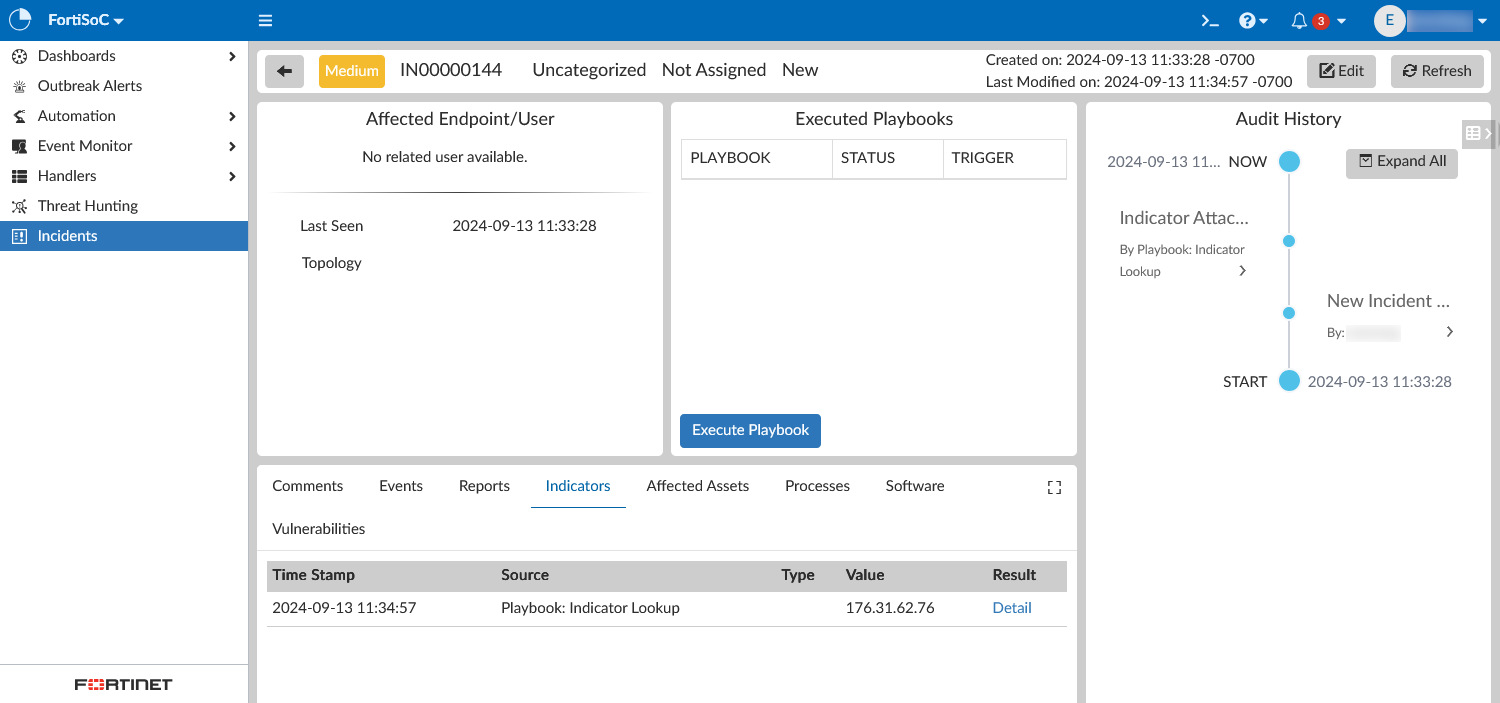Expand the Dashboards submenu
1500x703 pixels.
tap(232, 56)
